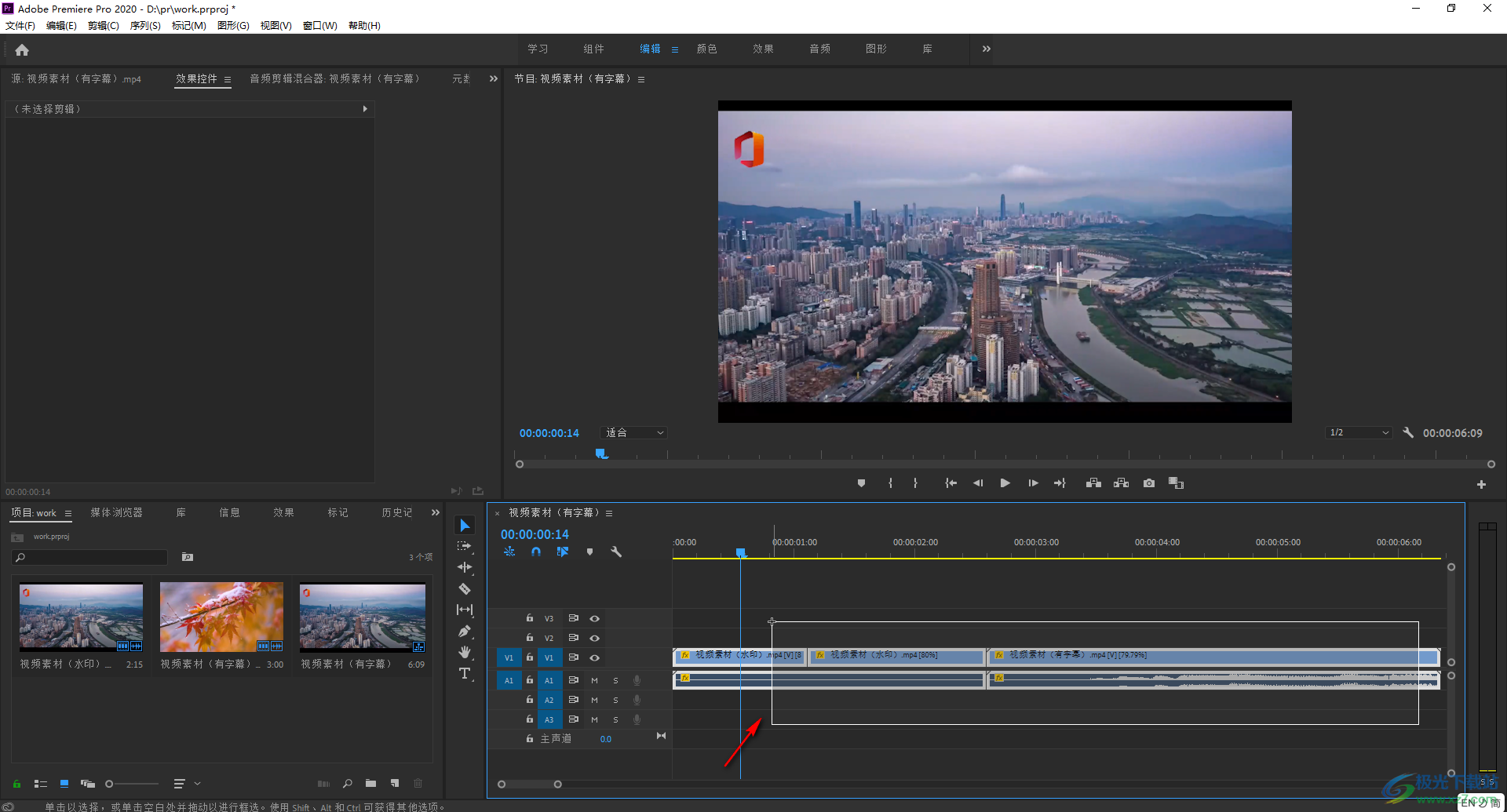Screen dimensions: 1507x812
Task: Select the Type tool
Action: pyautogui.click(x=465, y=673)
